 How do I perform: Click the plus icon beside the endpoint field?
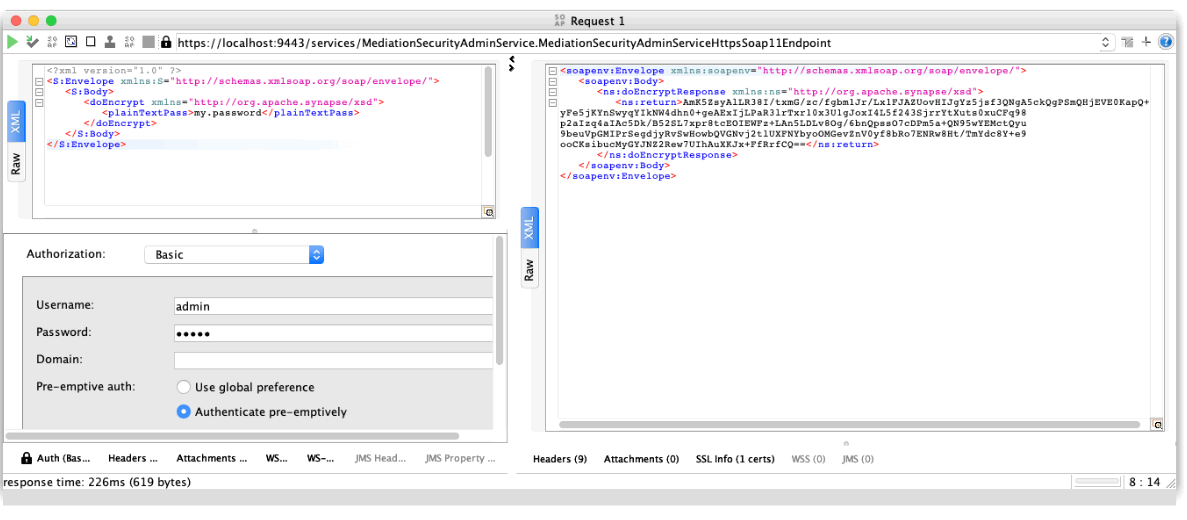click(x=1146, y=42)
